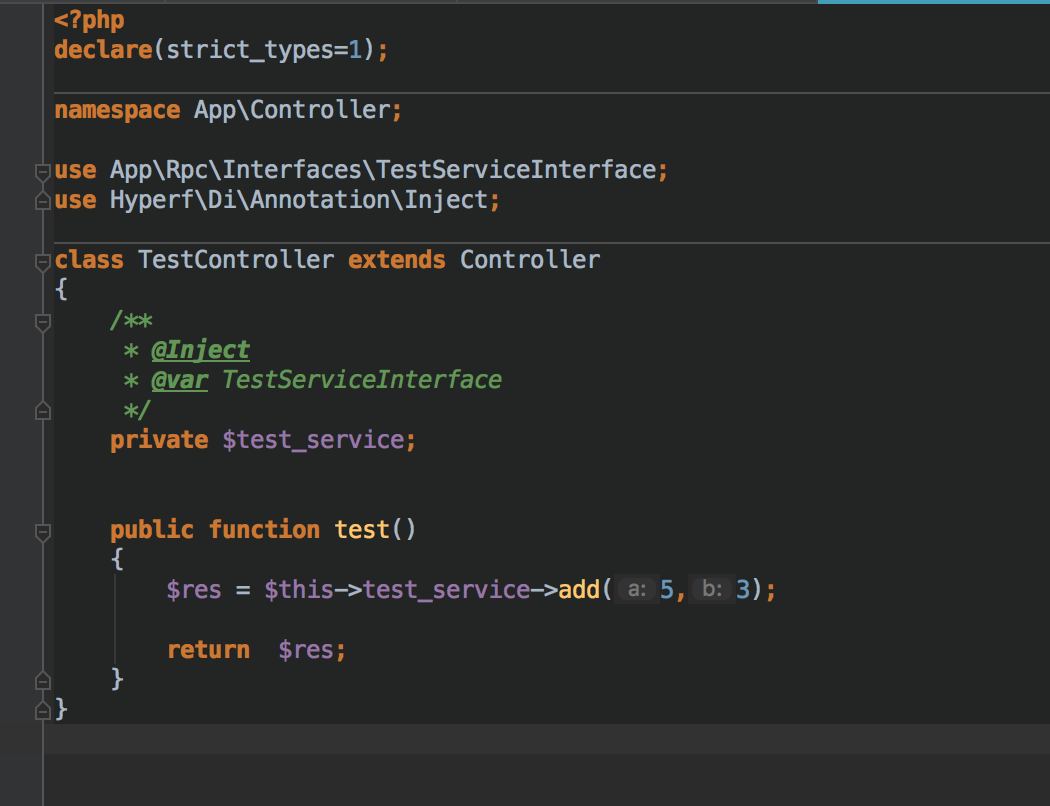
Task: Click $this in the test method
Action: 299,590
